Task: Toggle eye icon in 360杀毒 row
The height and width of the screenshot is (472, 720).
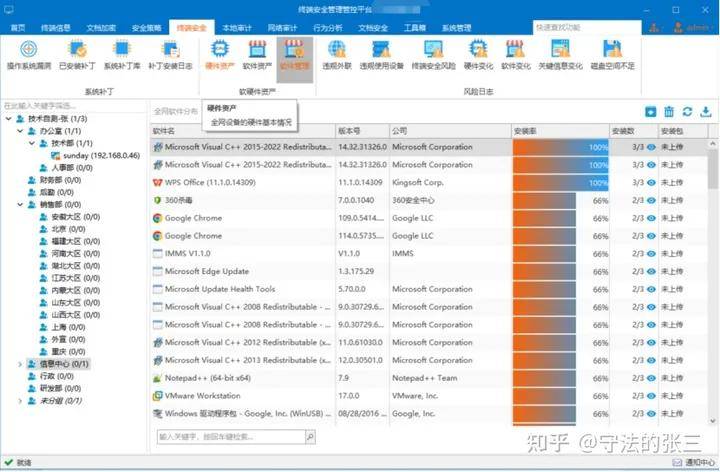Action: pos(651,201)
